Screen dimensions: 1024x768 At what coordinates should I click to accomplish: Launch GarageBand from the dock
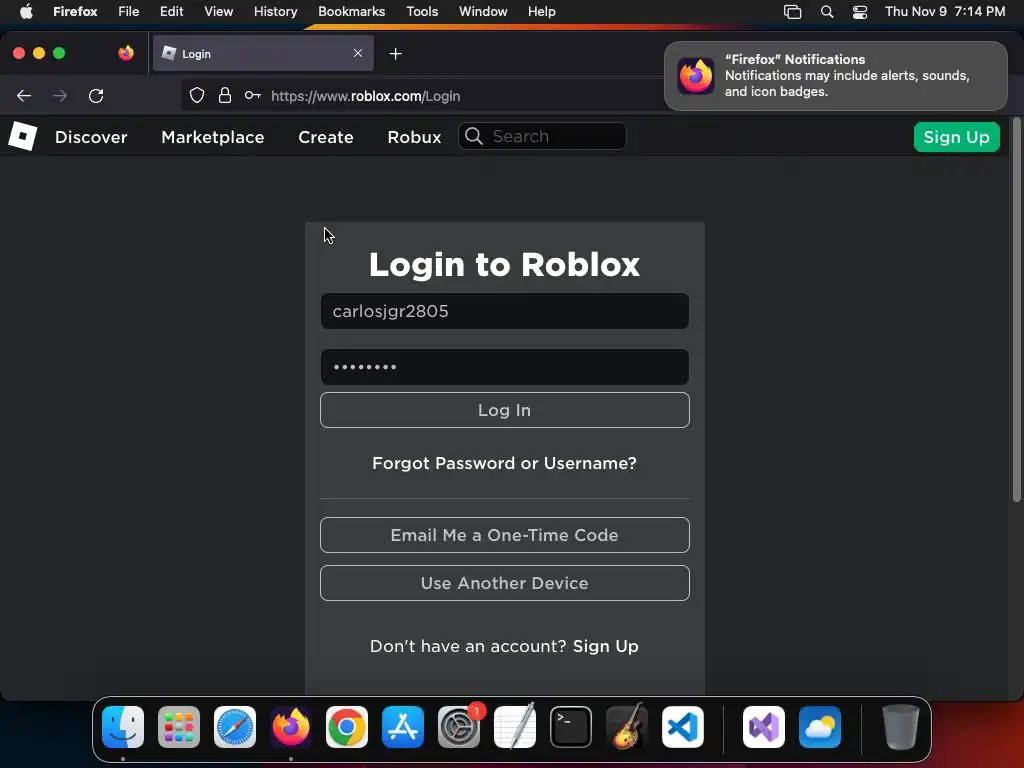627,727
